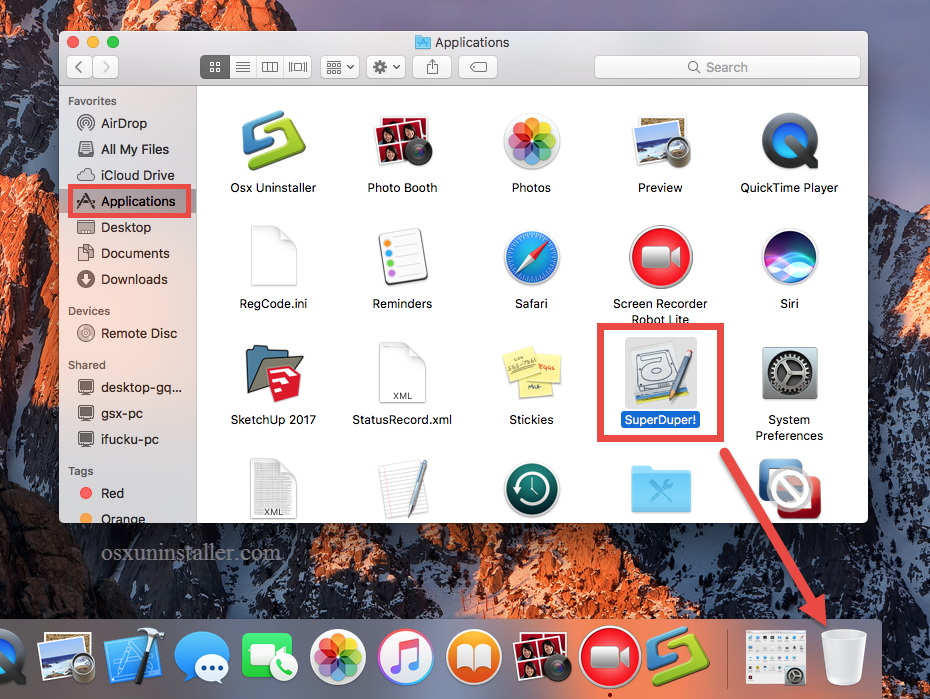Image resolution: width=930 pixels, height=699 pixels.
Task: Launch Safari from the Applications folder
Action: pos(531,257)
